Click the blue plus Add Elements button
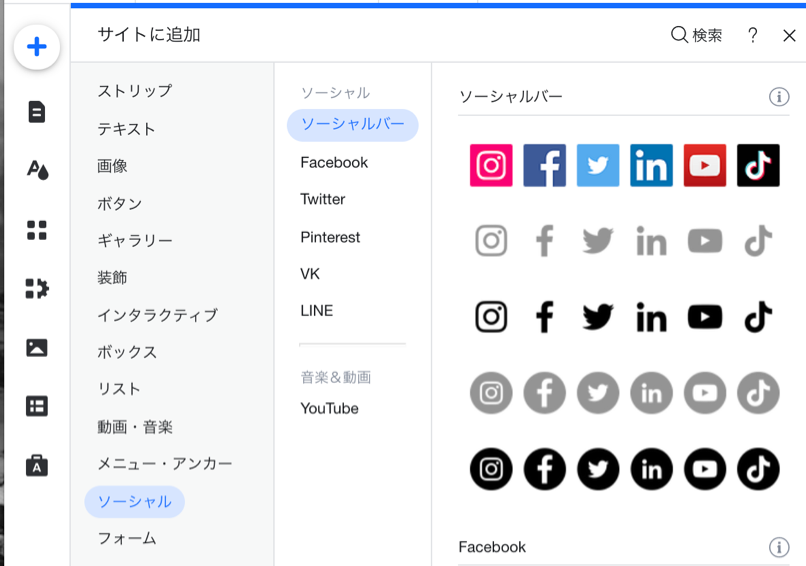This screenshot has width=806, height=566. 36,47
